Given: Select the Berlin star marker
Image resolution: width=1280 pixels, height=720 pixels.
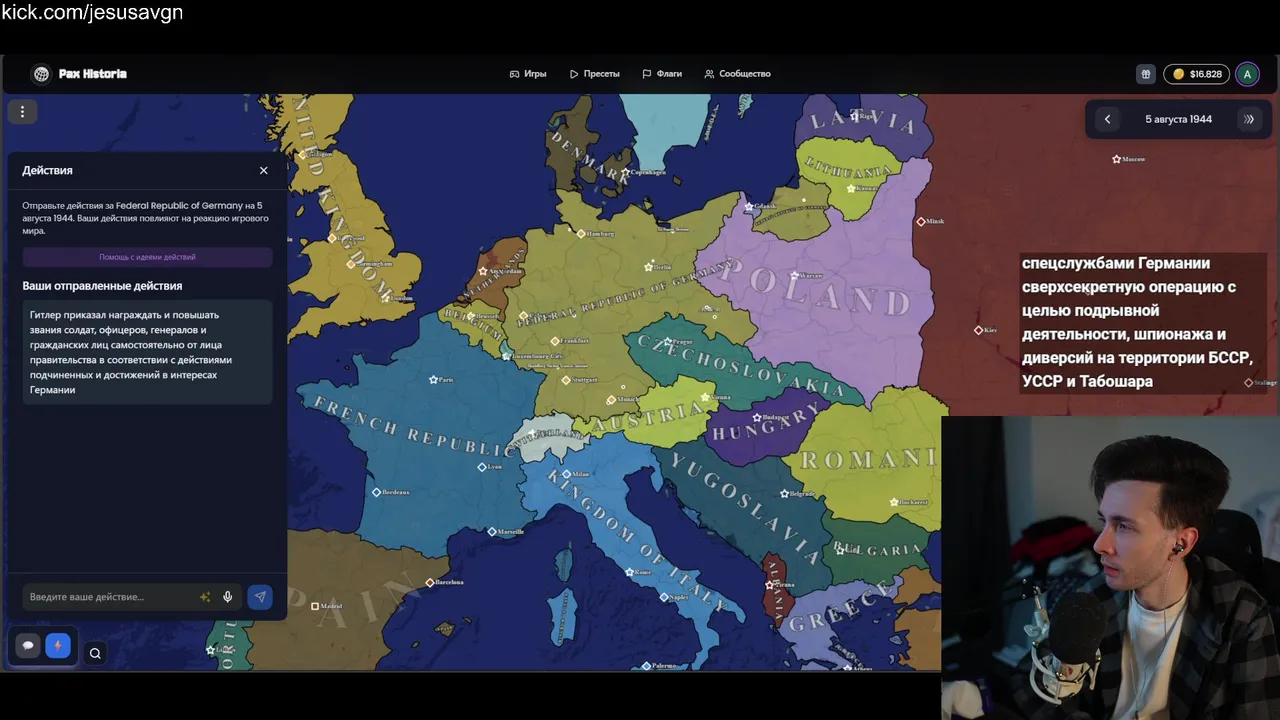Looking at the screenshot, I should 649,266.
